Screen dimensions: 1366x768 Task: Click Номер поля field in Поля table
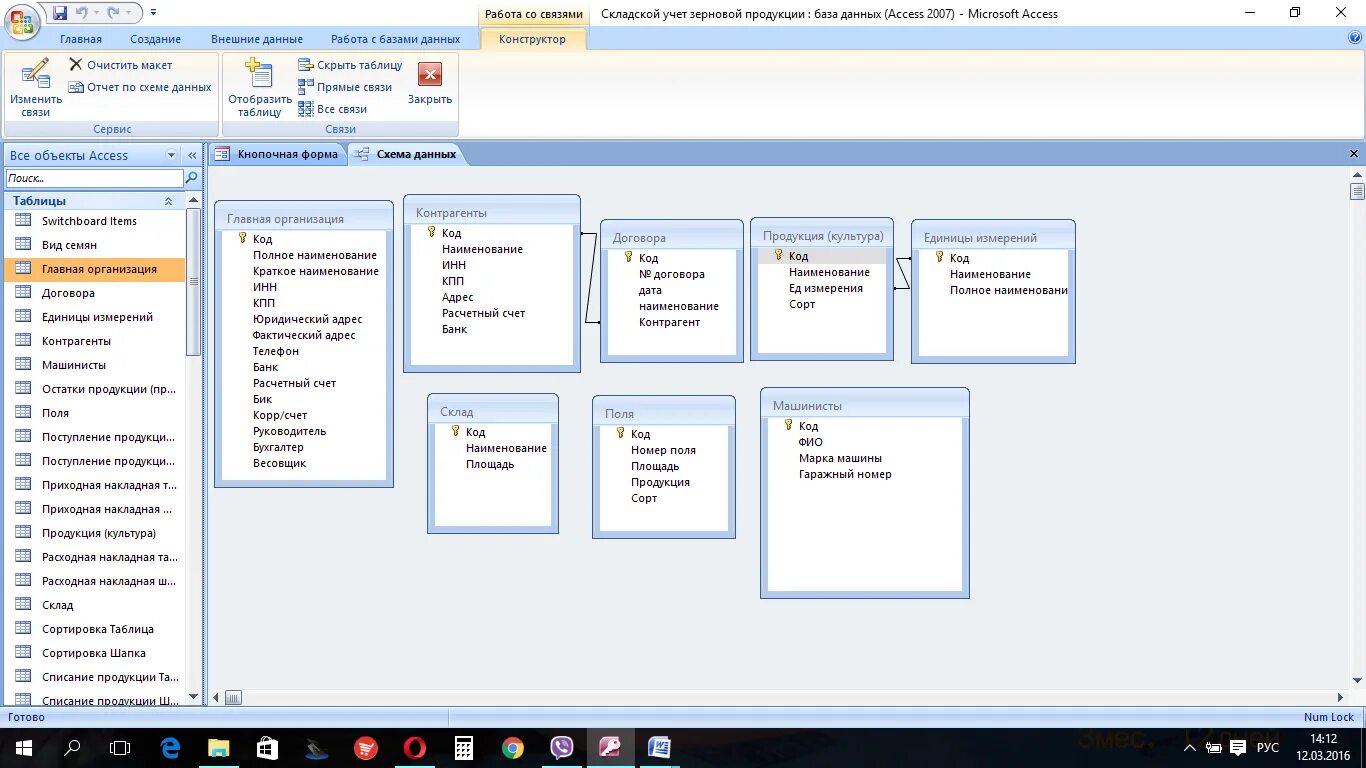click(663, 450)
